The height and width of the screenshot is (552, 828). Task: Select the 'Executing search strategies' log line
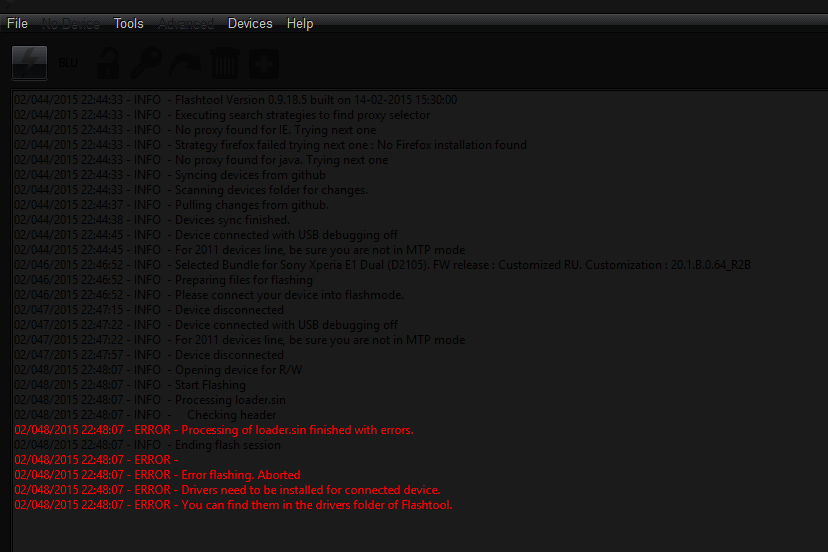pyautogui.click(x=222, y=115)
